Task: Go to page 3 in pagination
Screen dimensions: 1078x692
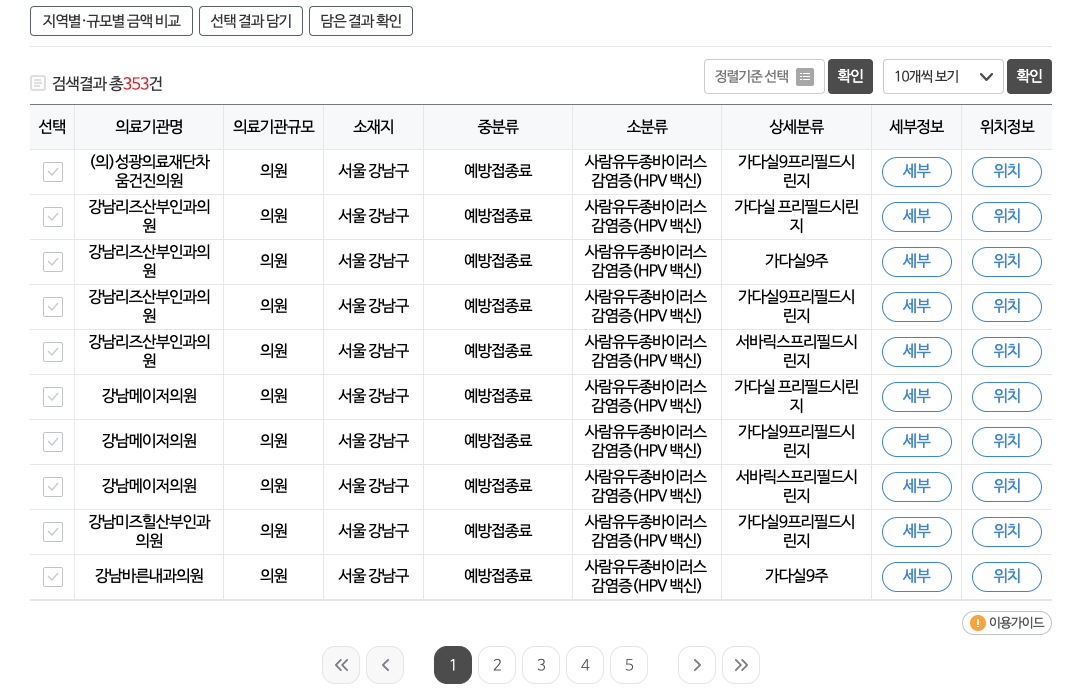Action: (x=540, y=664)
